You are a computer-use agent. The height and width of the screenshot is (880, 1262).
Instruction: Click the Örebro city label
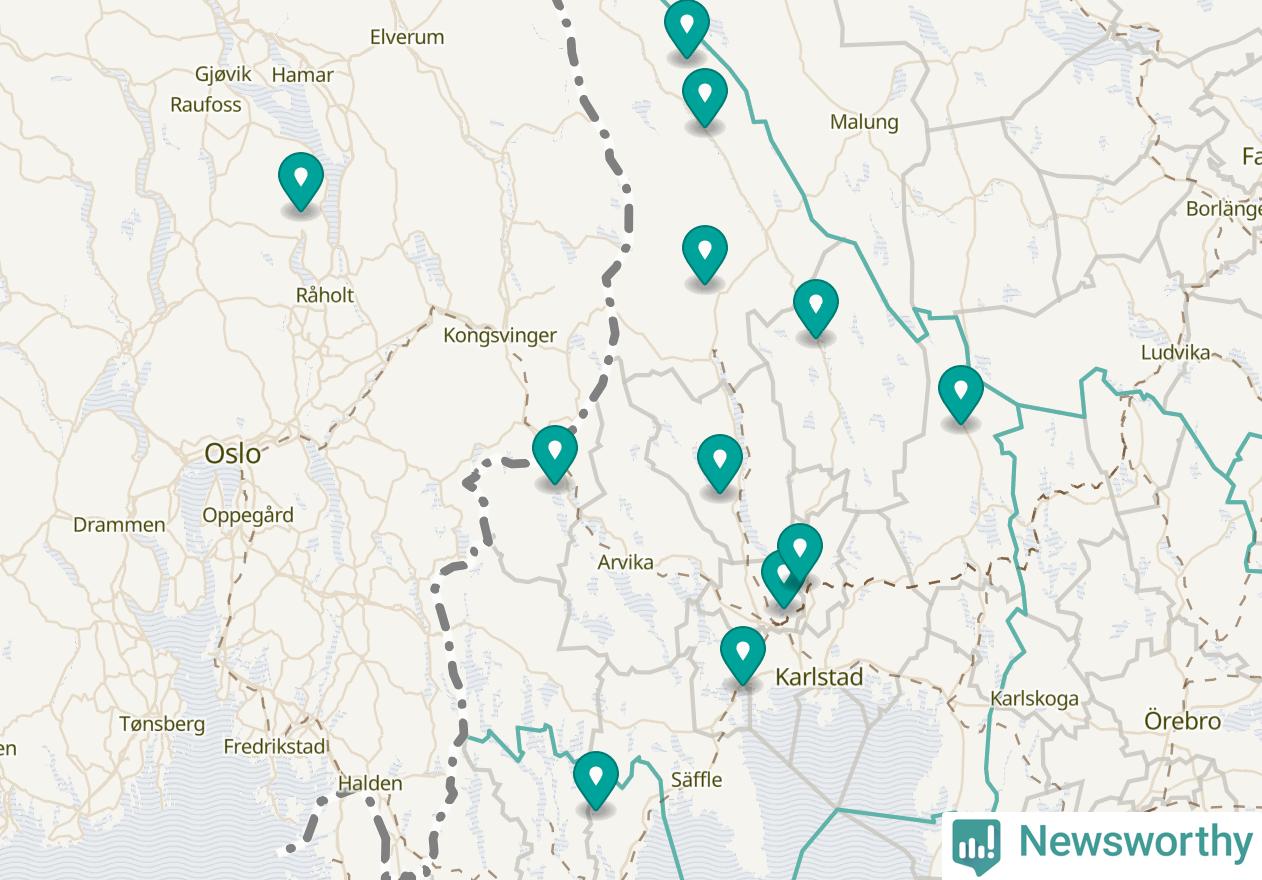1183,721
